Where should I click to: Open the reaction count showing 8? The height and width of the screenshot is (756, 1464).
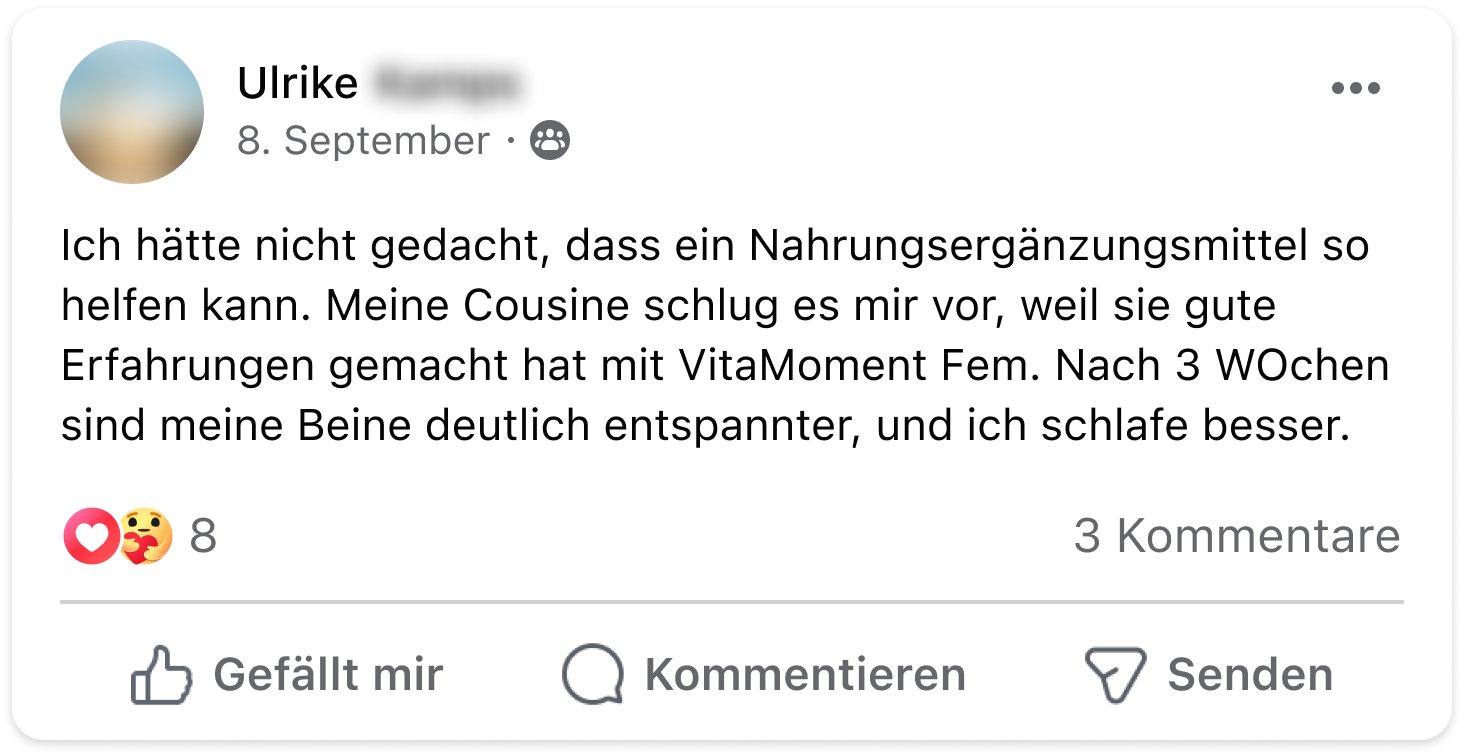[x=203, y=537]
